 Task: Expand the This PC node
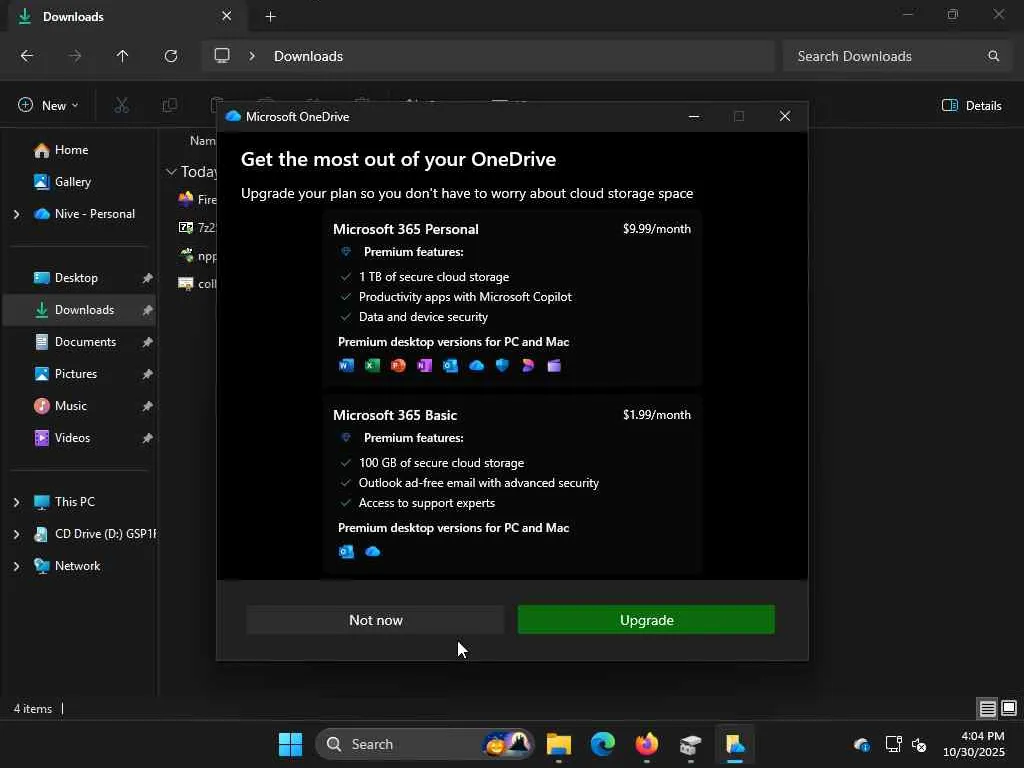pos(16,502)
